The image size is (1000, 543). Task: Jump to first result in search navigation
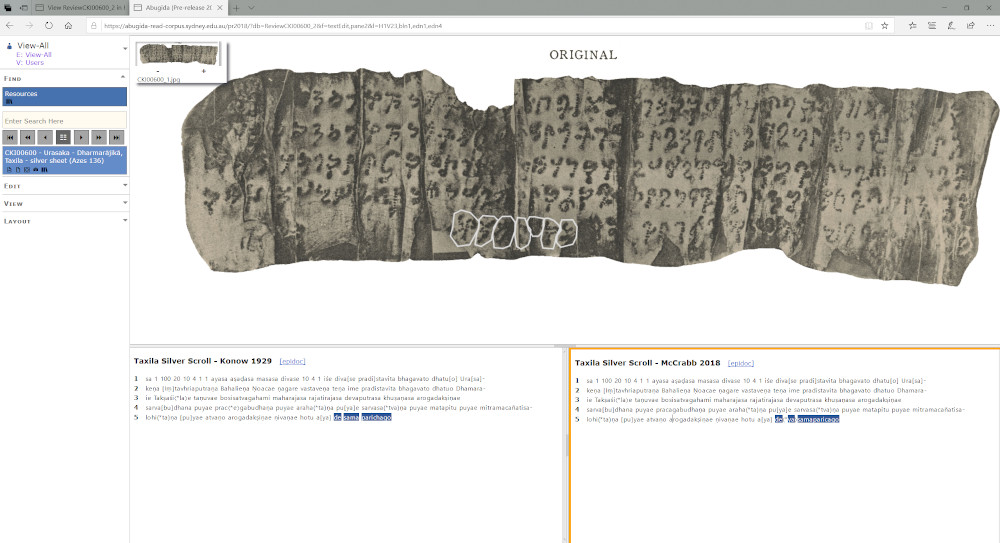[x=10, y=136]
